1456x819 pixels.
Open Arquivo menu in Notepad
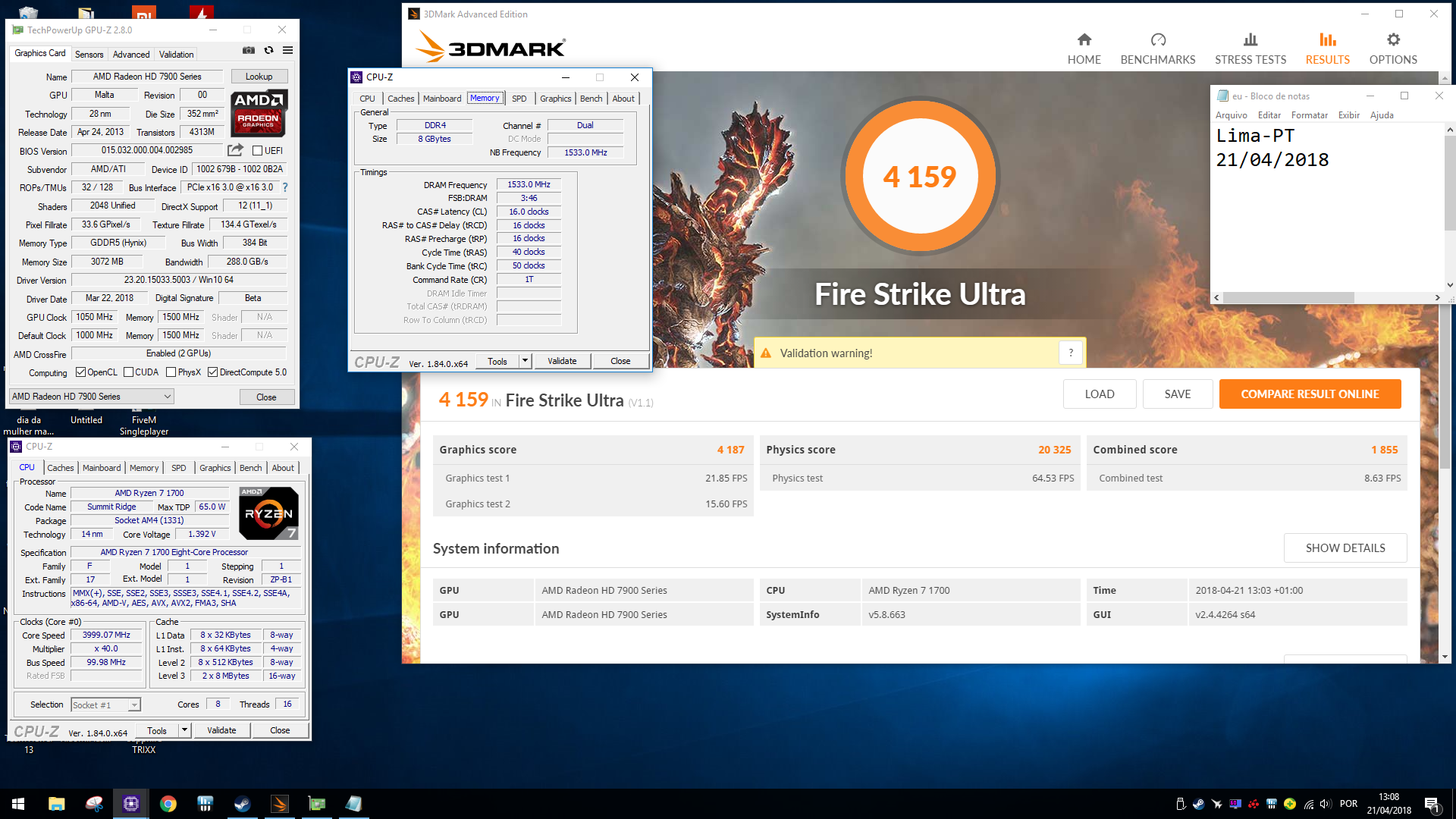[1231, 115]
